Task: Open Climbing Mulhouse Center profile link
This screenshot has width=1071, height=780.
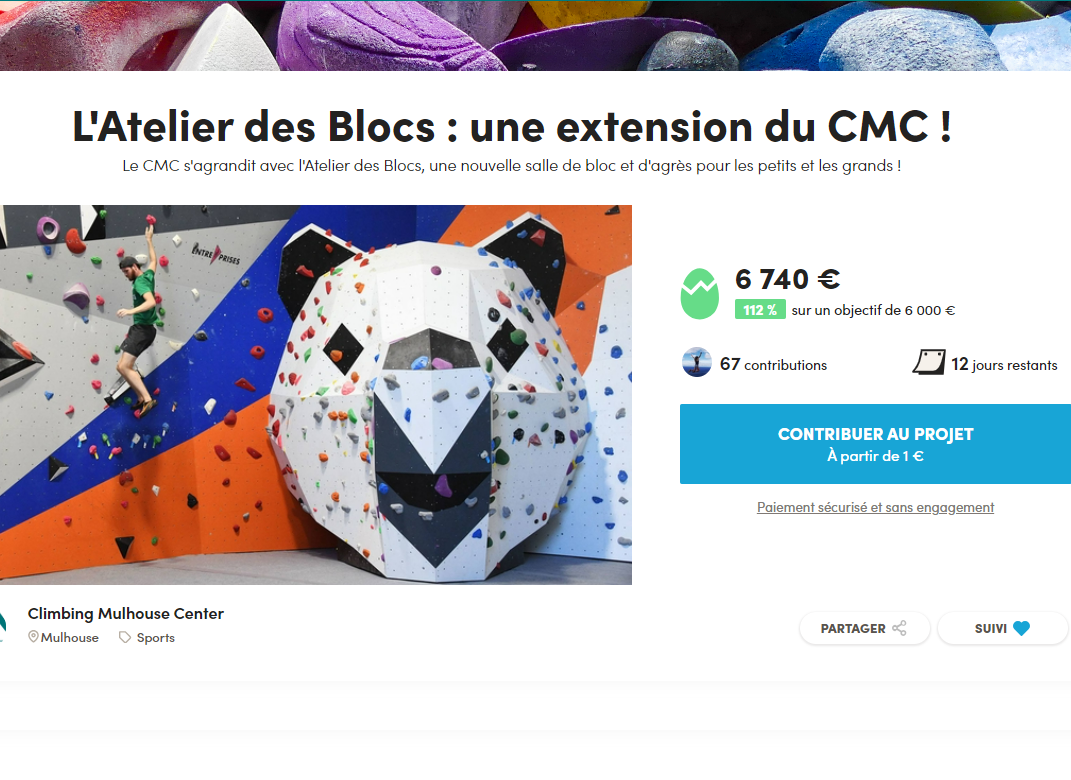Action: pos(126,613)
